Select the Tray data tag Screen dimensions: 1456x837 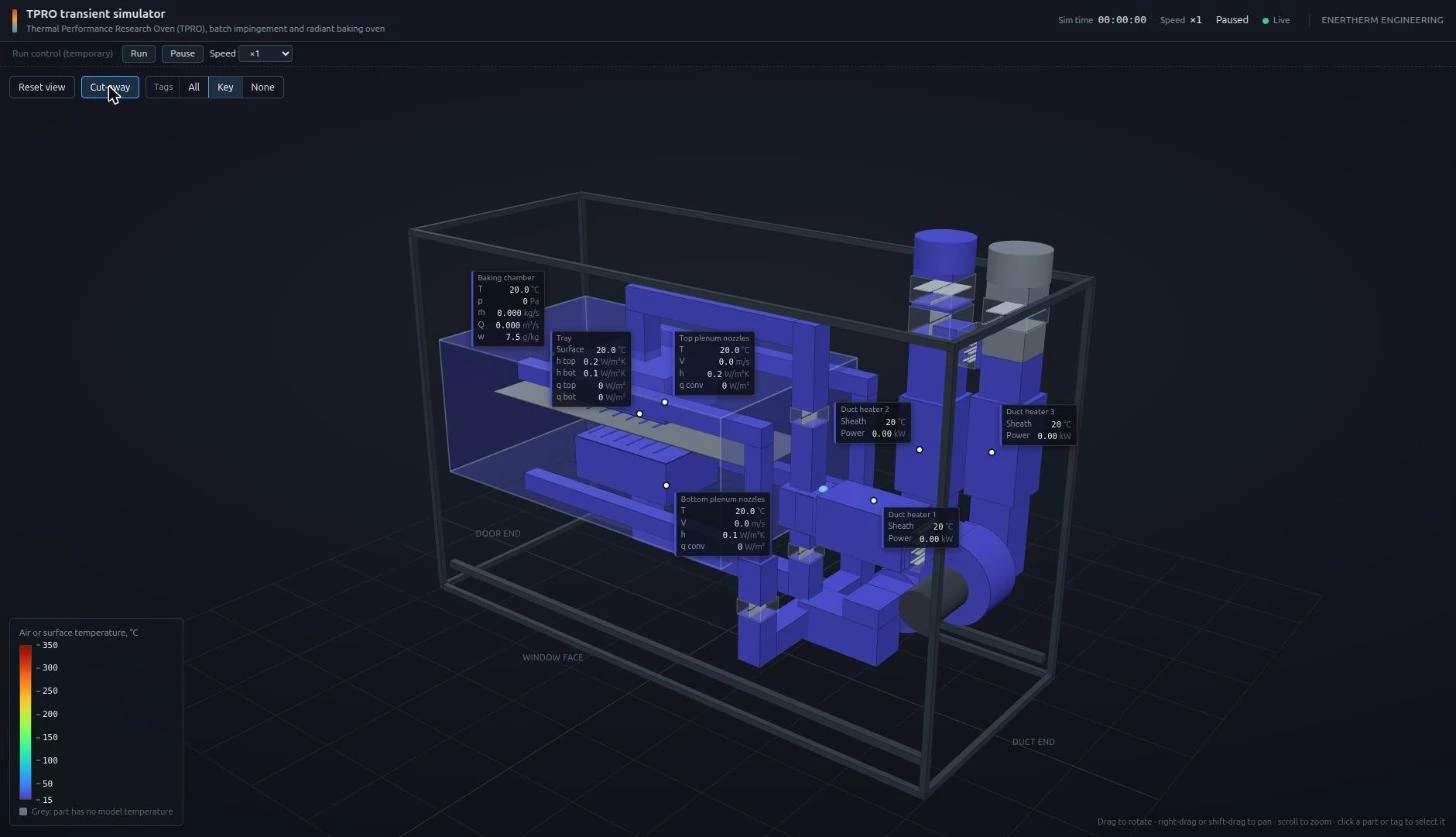pyautogui.click(x=590, y=368)
